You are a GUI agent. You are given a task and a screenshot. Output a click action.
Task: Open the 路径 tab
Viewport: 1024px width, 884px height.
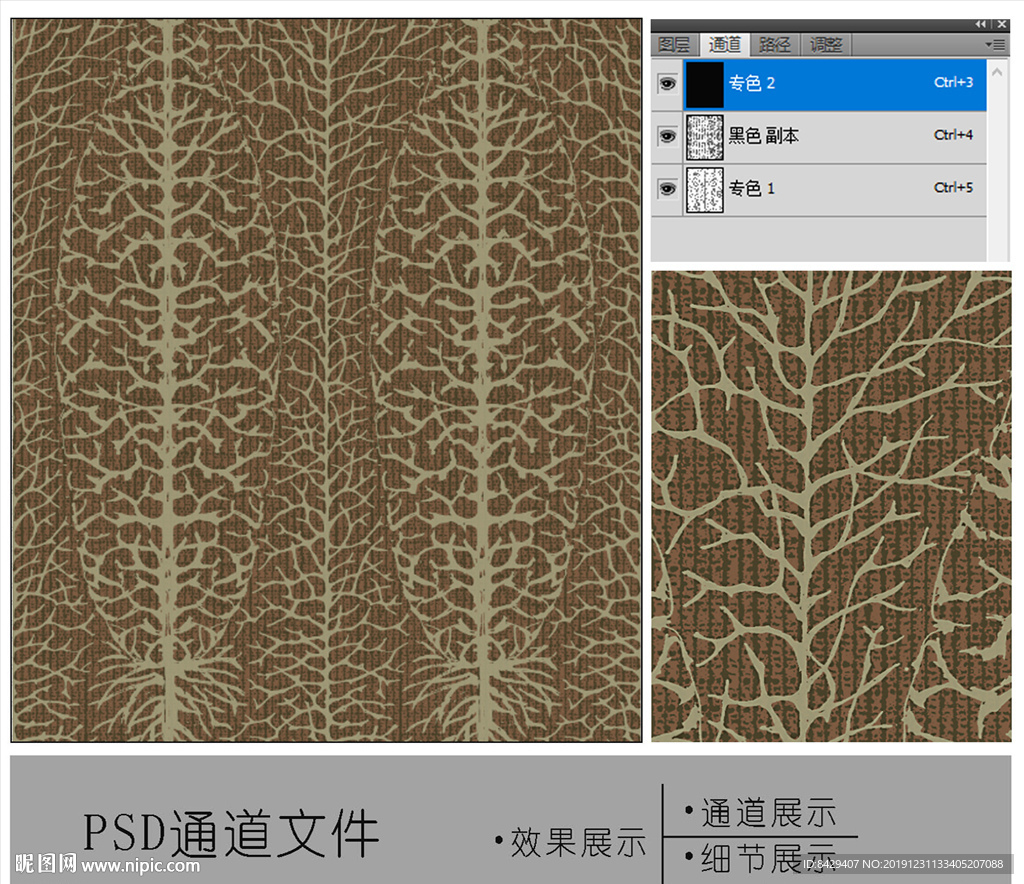pyautogui.click(x=775, y=44)
